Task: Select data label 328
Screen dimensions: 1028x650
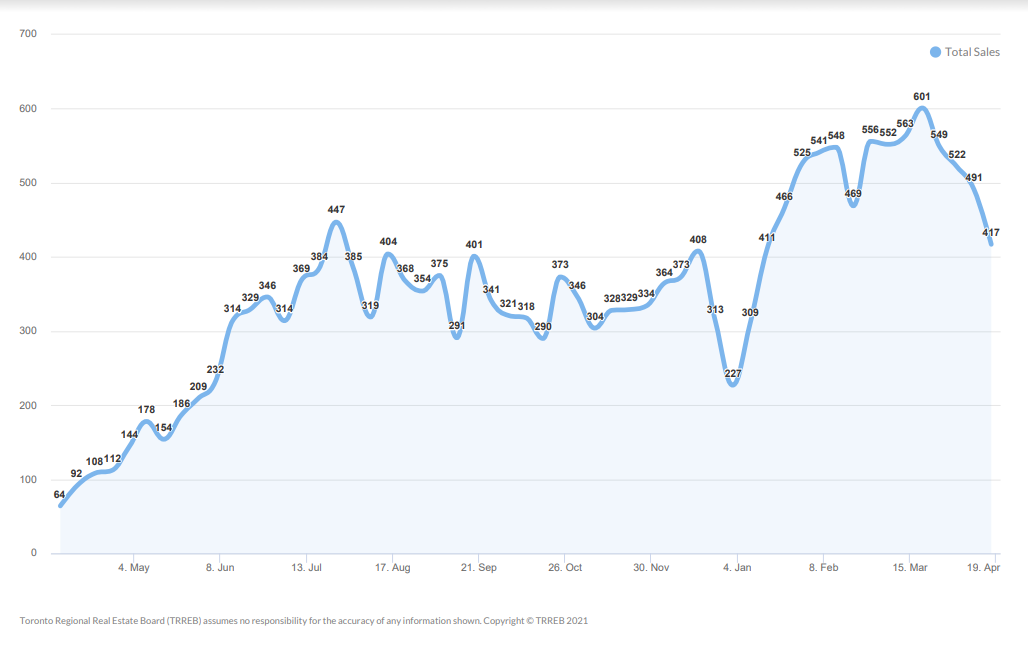Action: coord(612,298)
